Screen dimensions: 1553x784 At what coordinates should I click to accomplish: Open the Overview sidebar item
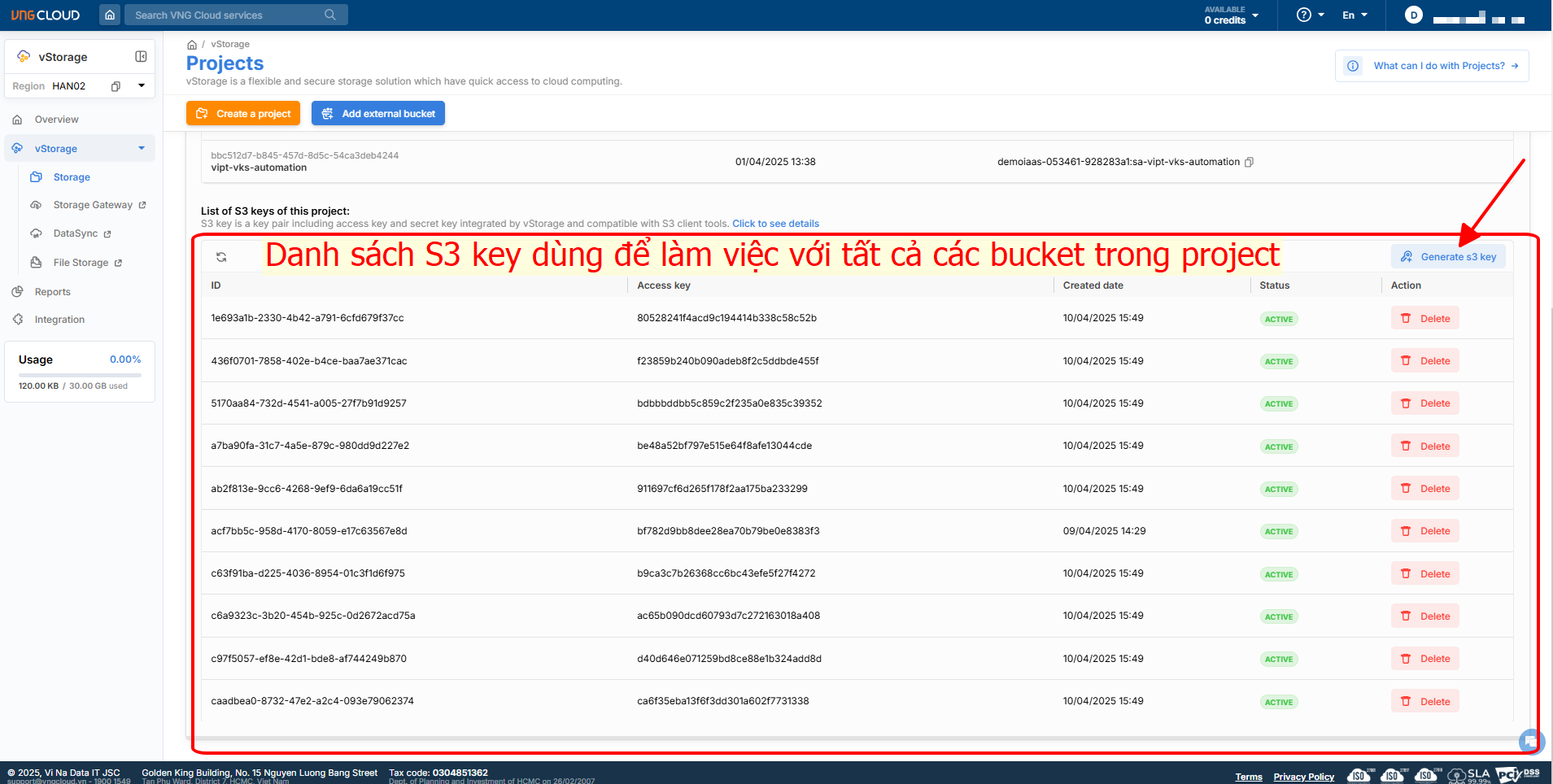[56, 120]
